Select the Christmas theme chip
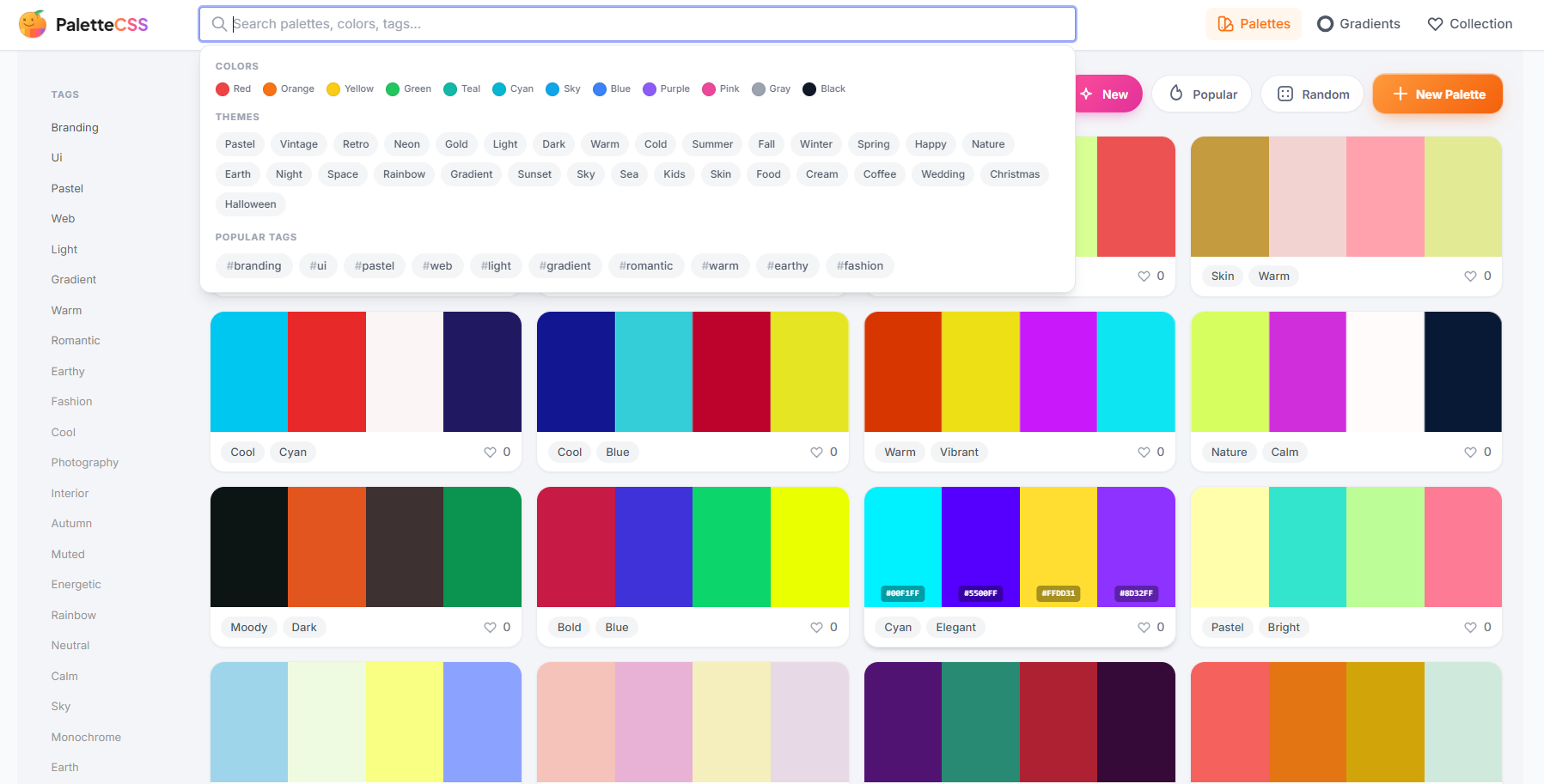 (x=1015, y=174)
